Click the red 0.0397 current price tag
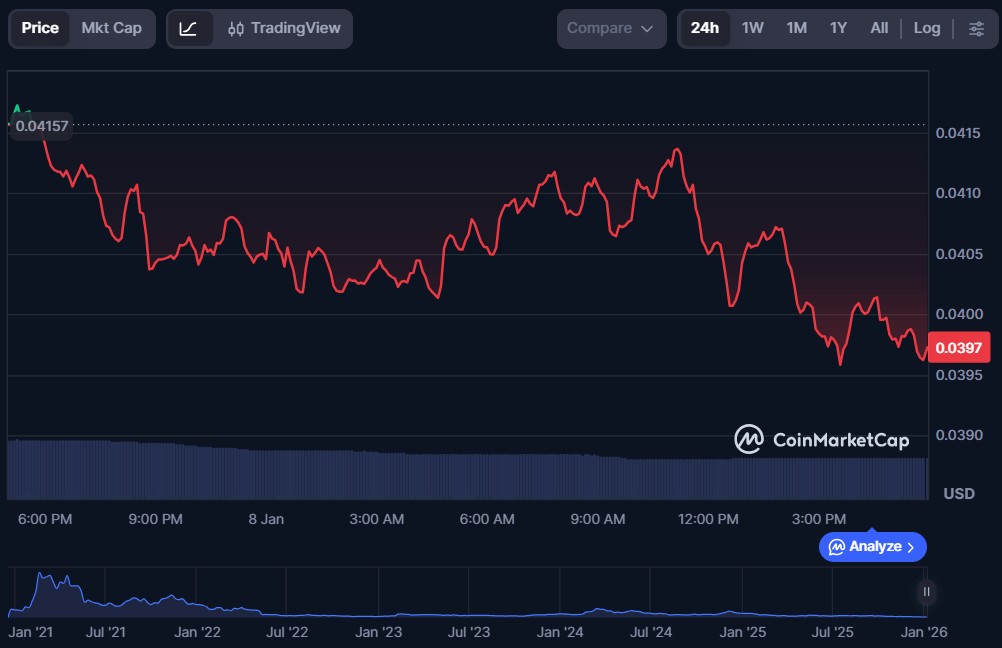The width and height of the screenshot is (1002, 648). (959, 349)
